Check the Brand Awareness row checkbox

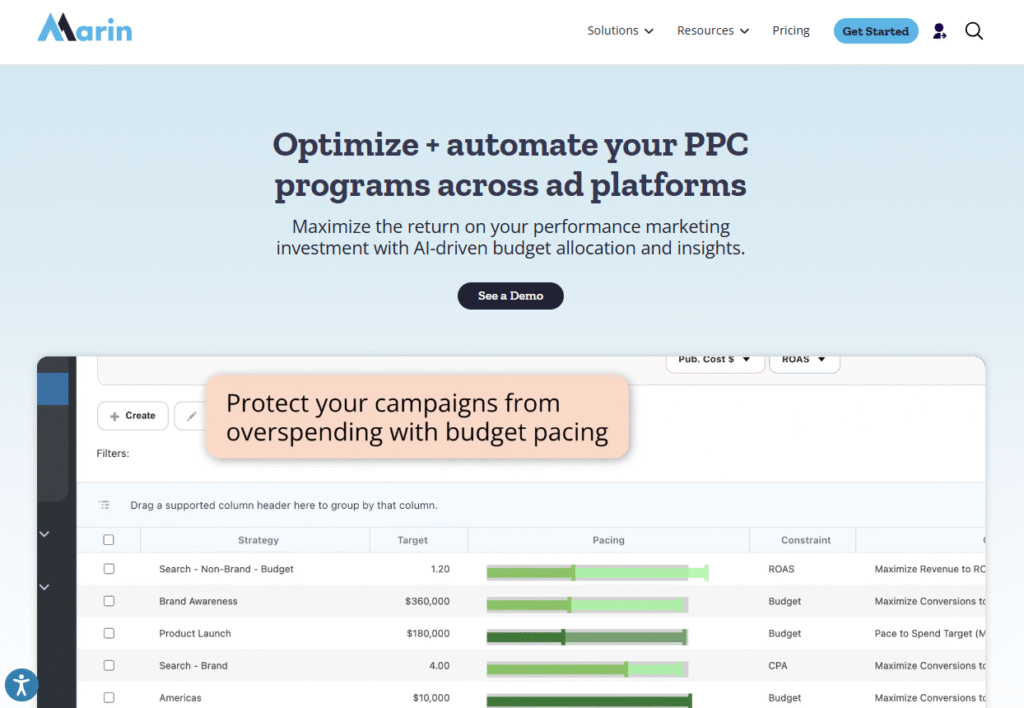point(109,601)
